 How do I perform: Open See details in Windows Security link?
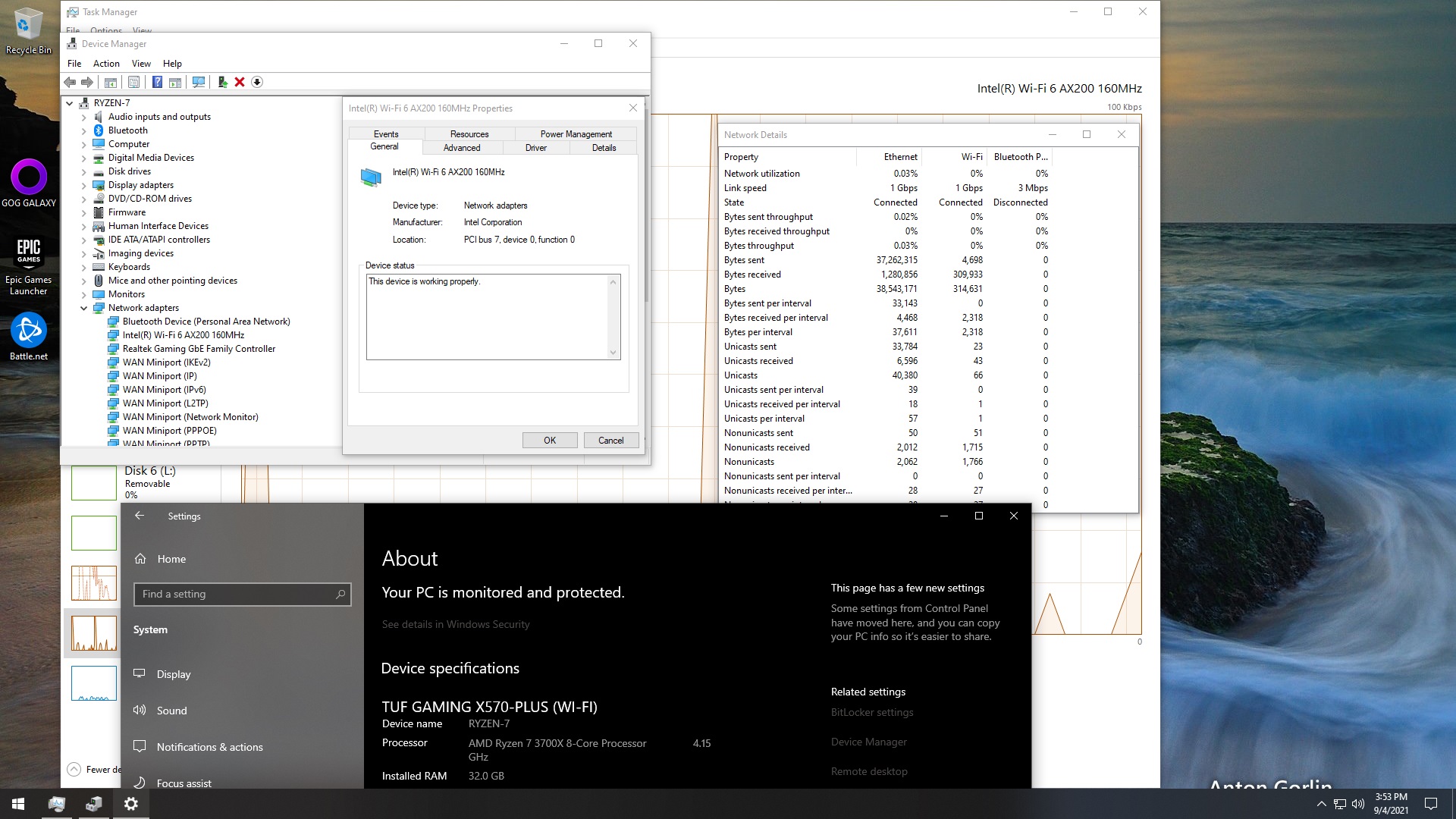tap(456, 624)
